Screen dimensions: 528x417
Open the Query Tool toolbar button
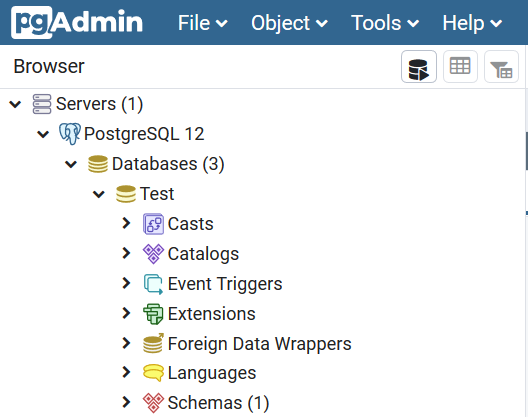tap(419, 67)
